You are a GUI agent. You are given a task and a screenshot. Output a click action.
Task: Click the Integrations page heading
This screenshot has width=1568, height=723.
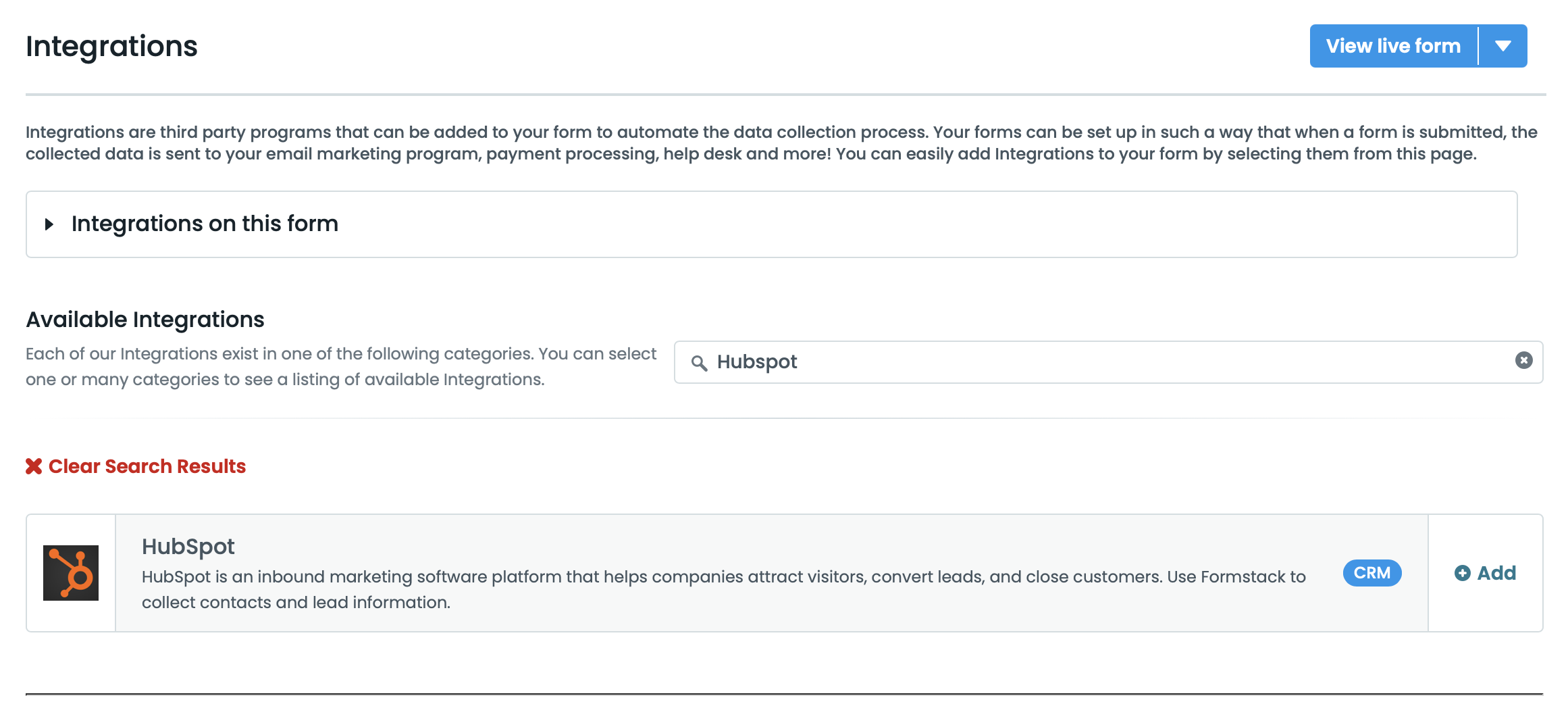[111, 46]
